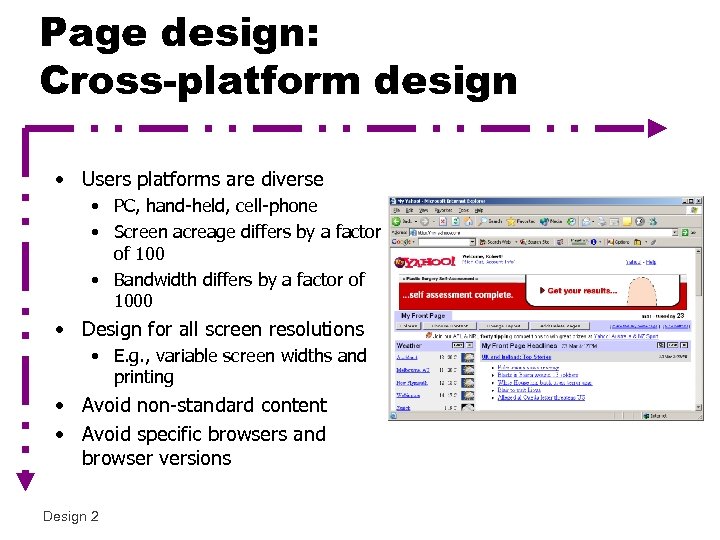720x540 pixels.
Task: Click the Refresh page icon
Action: point(456,221)
